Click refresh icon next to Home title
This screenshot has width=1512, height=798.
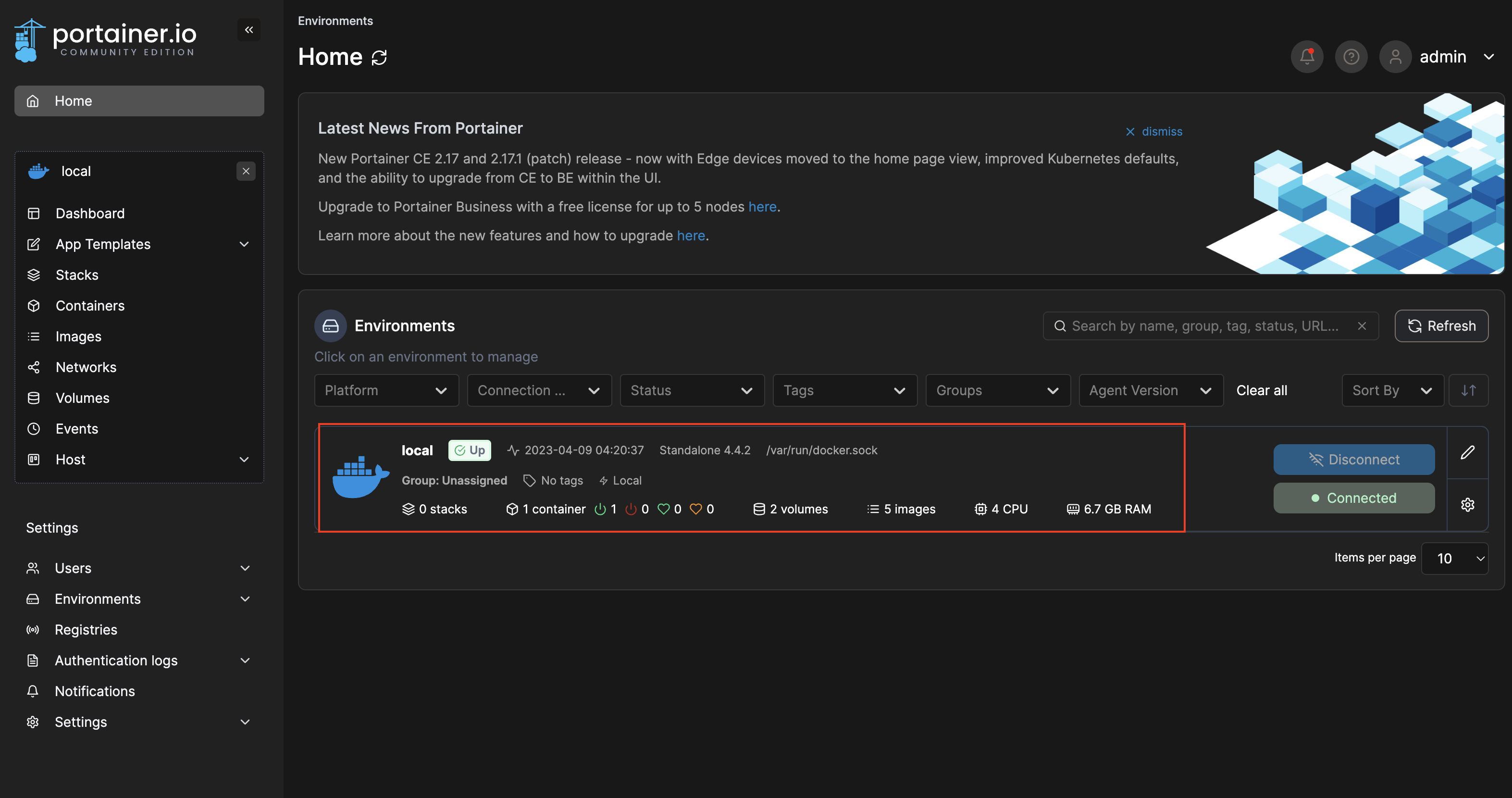pos(379,58)
